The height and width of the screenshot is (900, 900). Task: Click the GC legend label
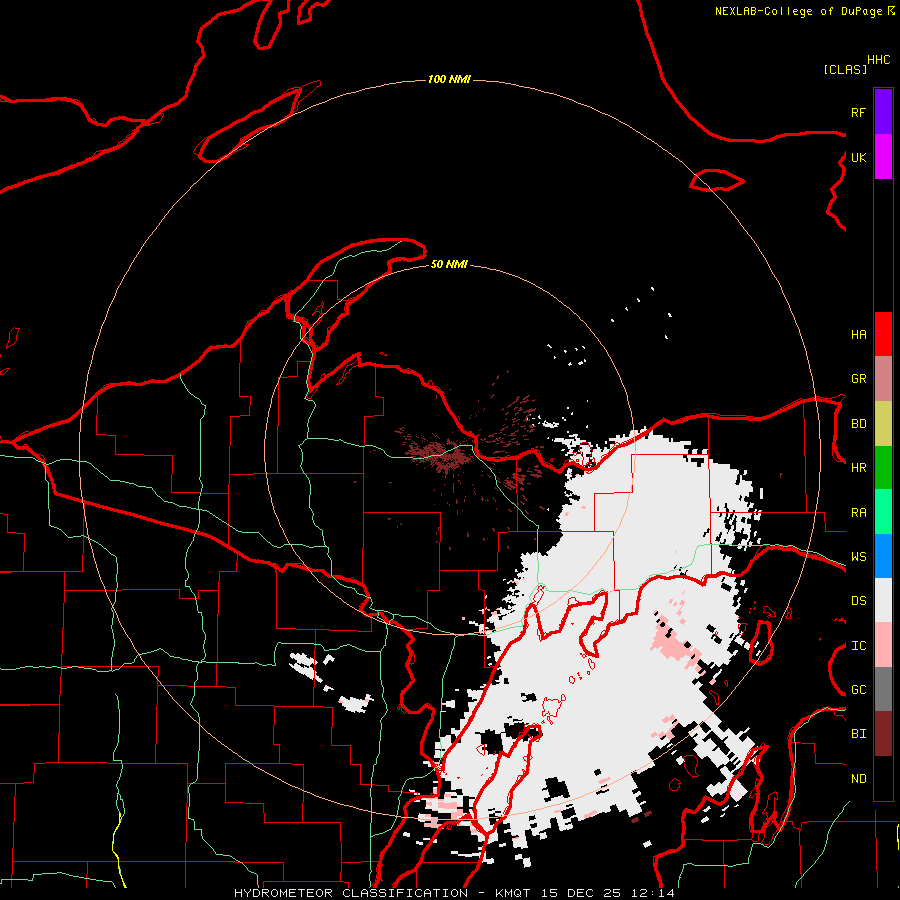[858, 690]
